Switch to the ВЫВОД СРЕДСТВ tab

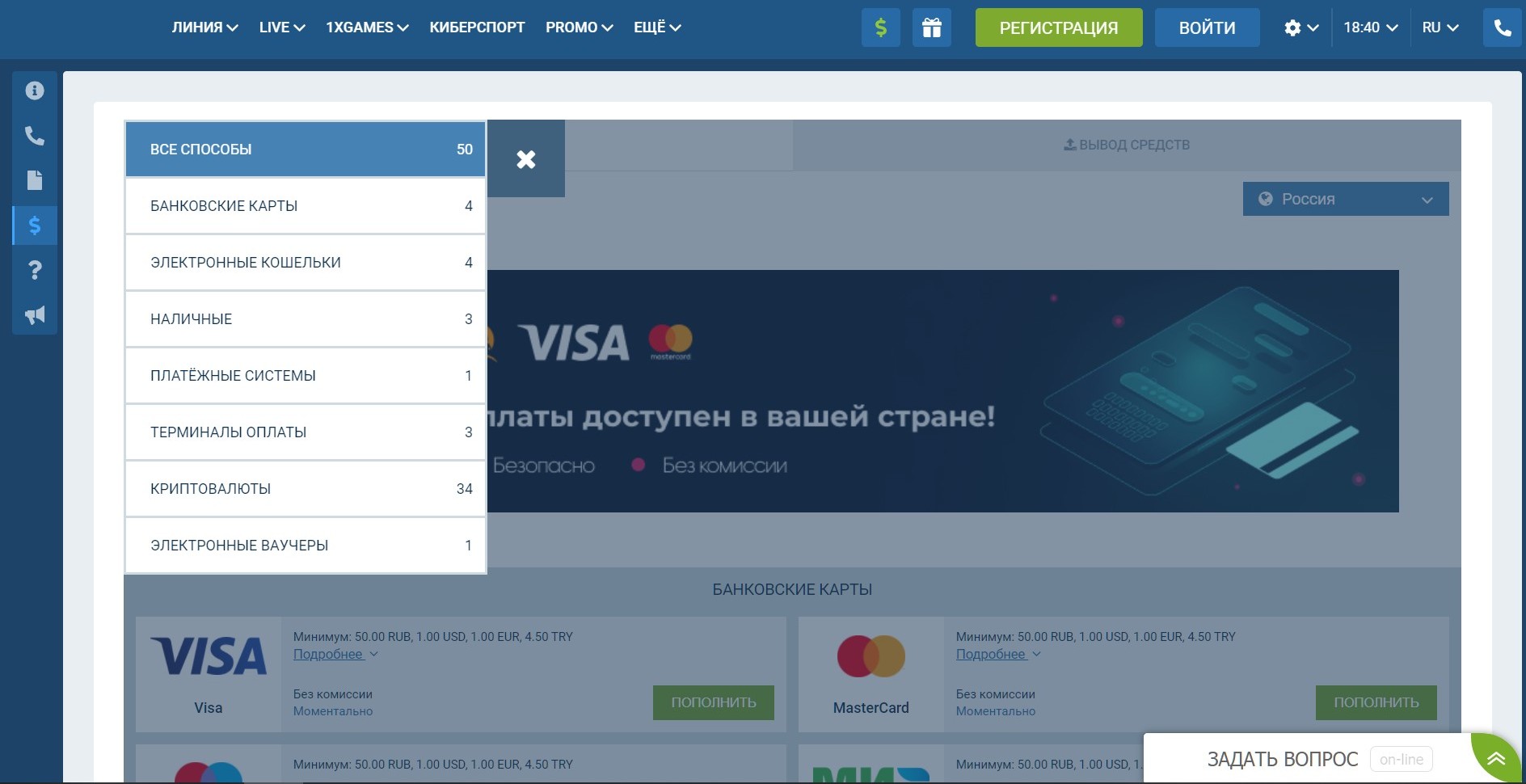[1127, 145]
